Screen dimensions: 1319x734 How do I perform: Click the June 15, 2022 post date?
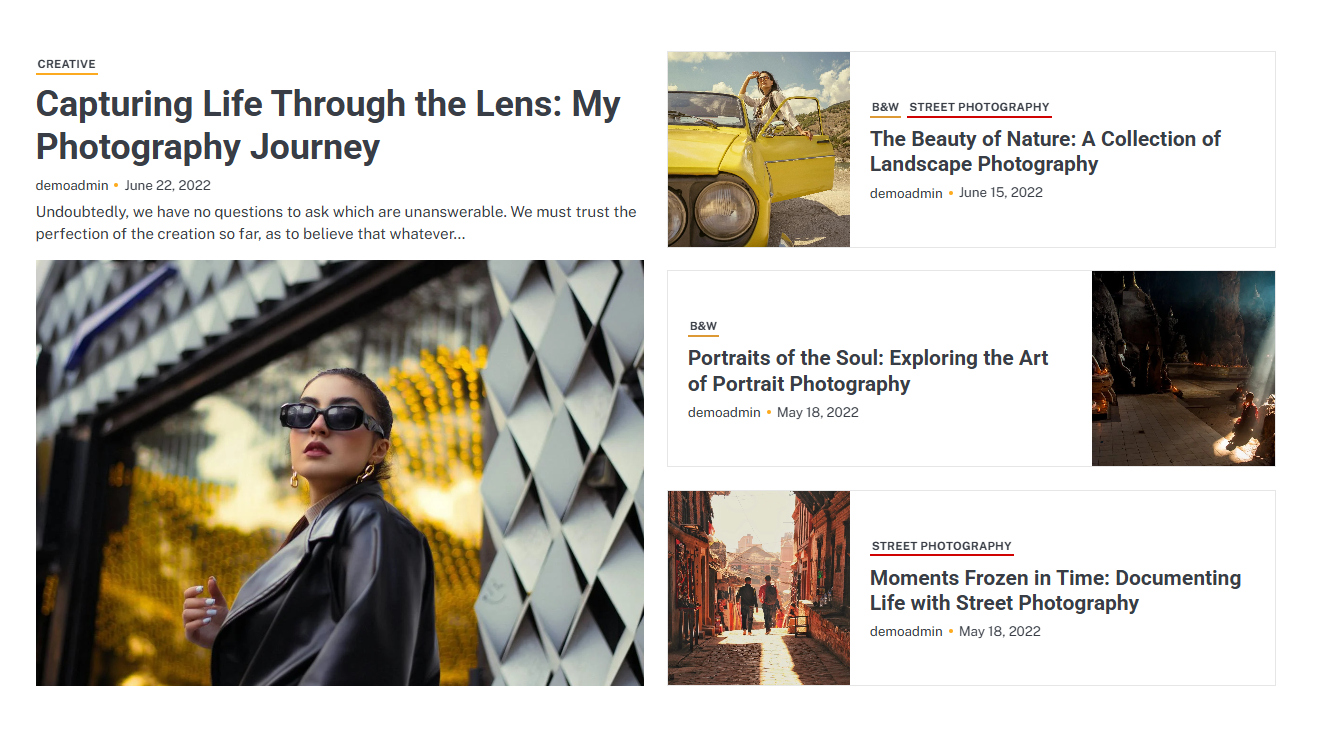coord(1000,192)
